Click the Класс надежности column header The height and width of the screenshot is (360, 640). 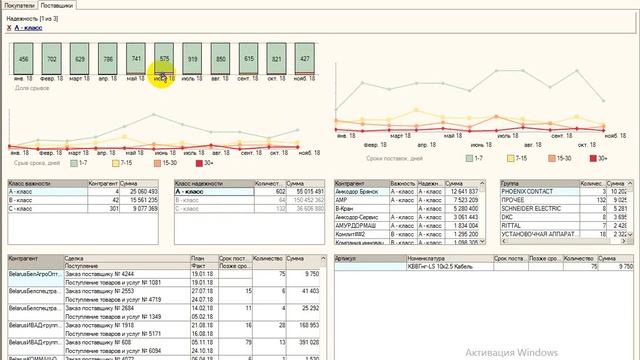tap(214, 184)
